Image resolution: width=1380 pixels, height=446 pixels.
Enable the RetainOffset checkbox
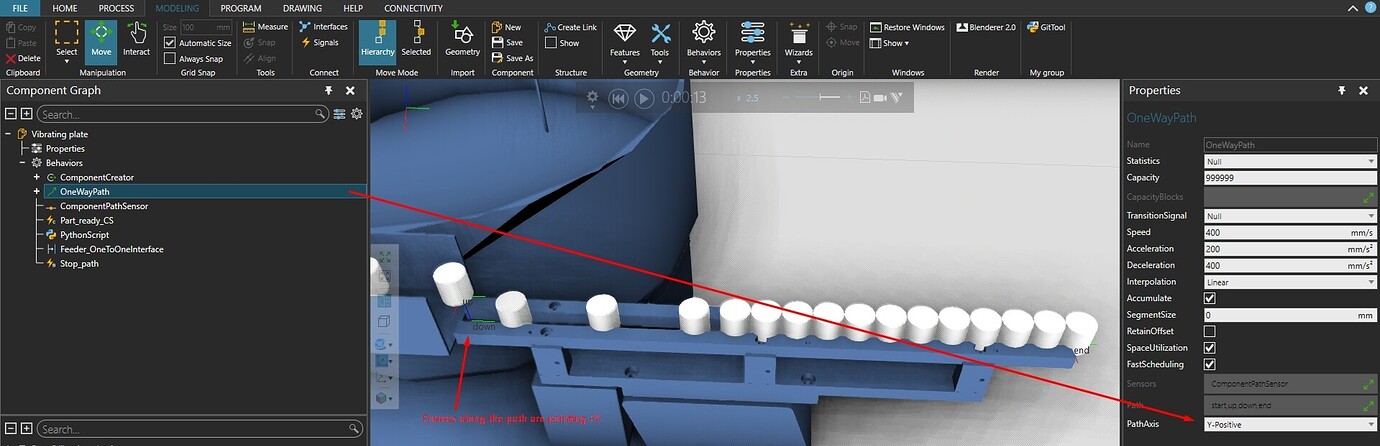coord(1210,331)
